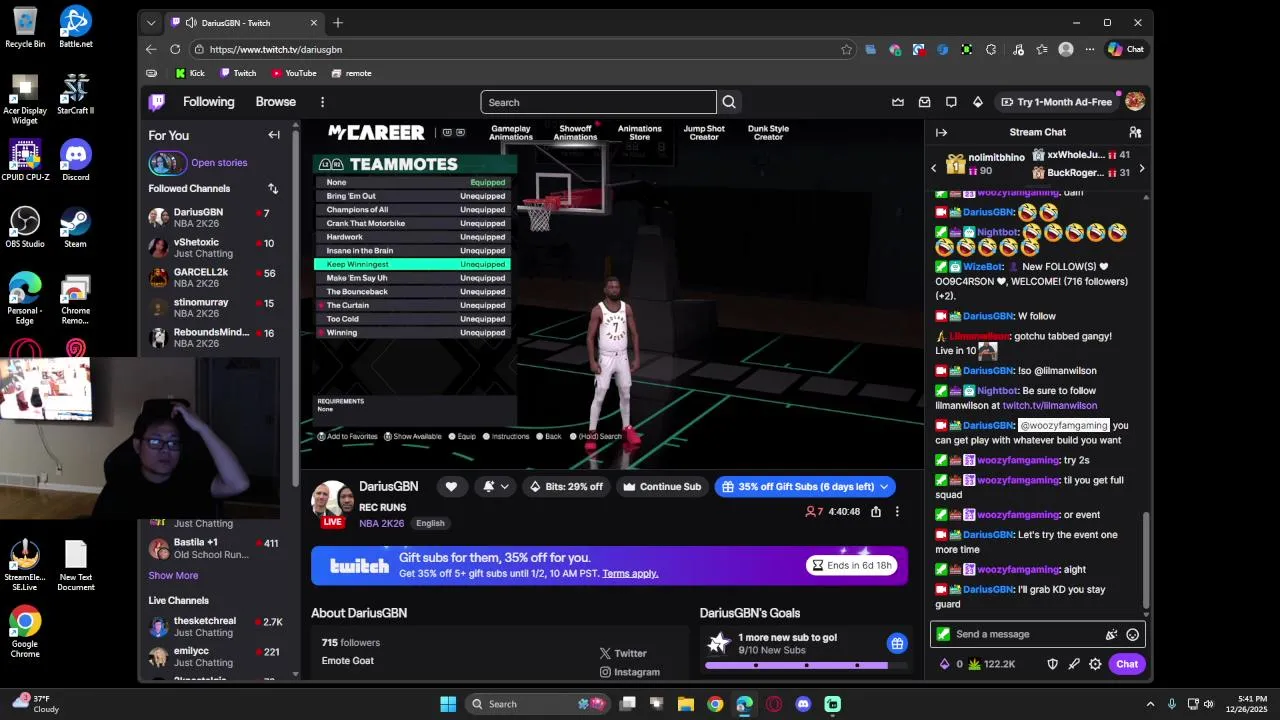Open the Browse tab
The width and height of the screenshot is (1280, 720).
(275, 102)
